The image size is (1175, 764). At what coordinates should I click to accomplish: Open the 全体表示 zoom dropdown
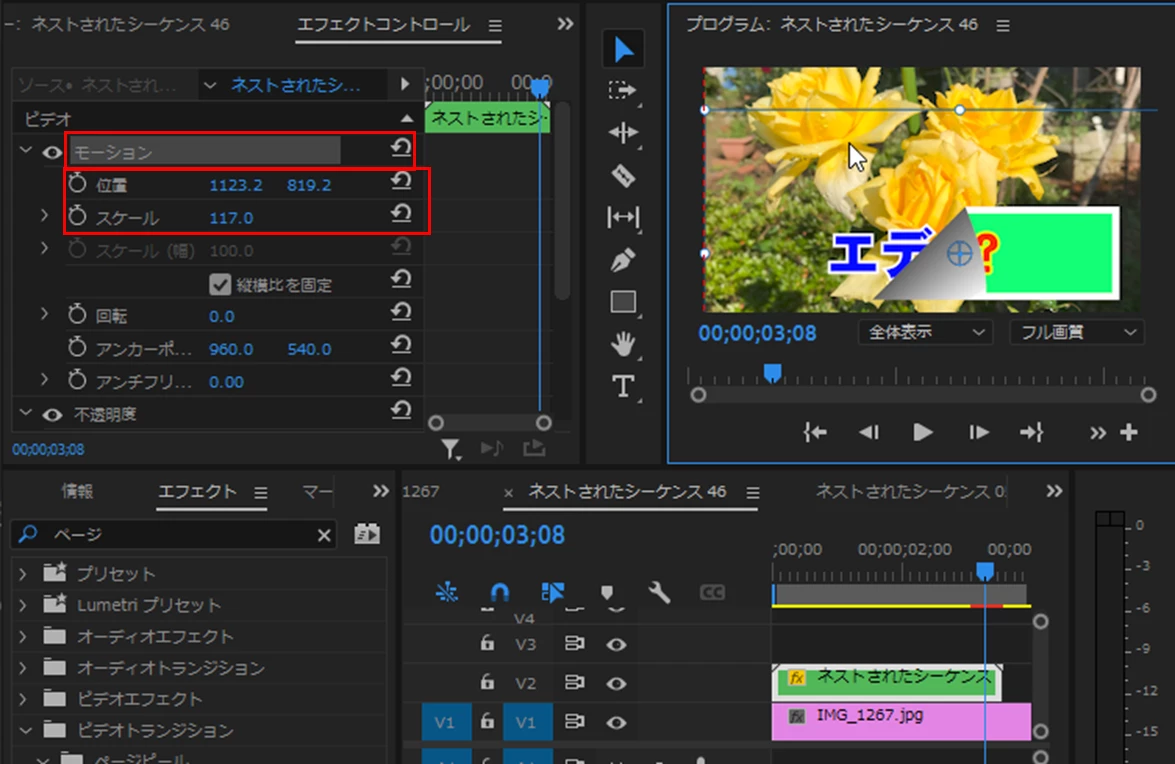coord(925,332)
